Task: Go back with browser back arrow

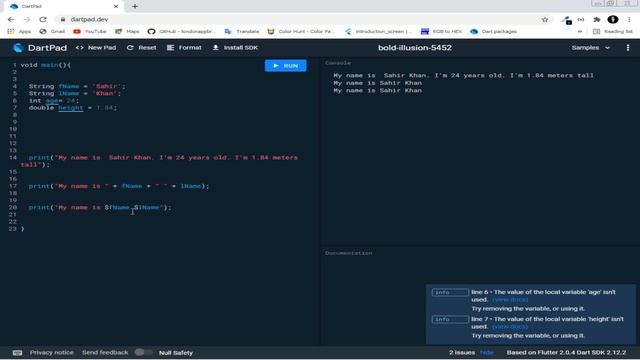Action: (11, 19)
